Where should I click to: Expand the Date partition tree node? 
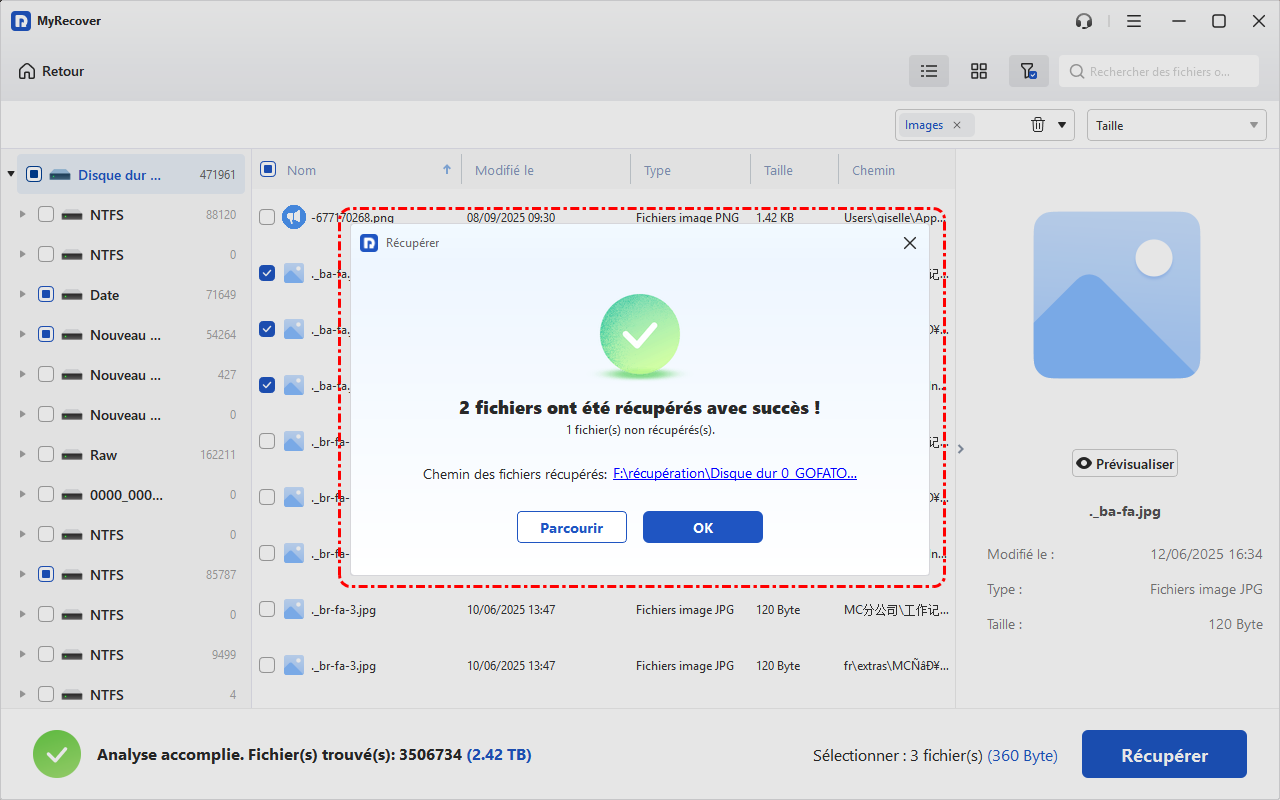[x=22, y=295]
